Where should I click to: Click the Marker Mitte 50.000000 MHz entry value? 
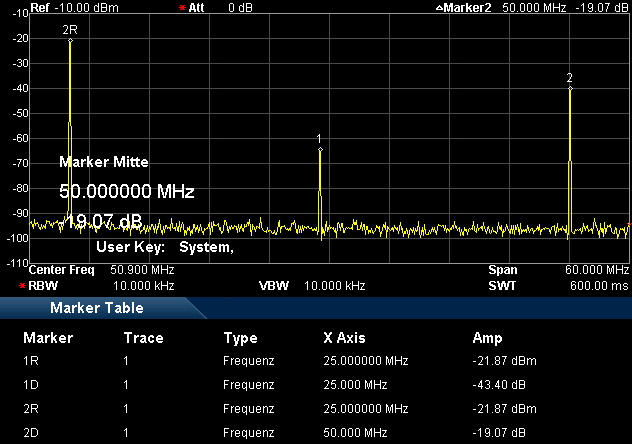coord(126,191)
